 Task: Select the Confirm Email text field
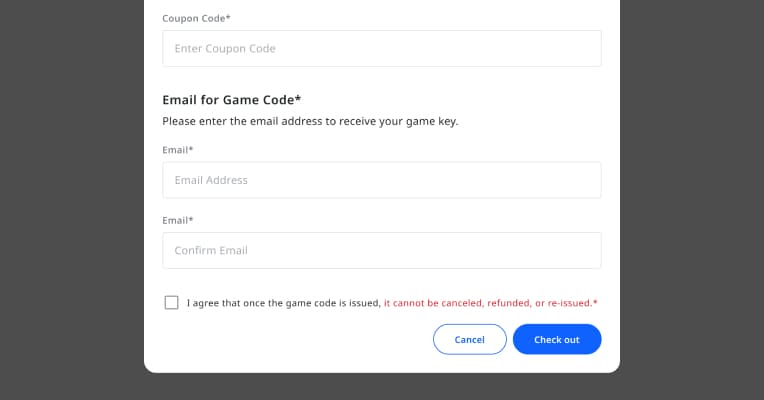click(382, 250)
